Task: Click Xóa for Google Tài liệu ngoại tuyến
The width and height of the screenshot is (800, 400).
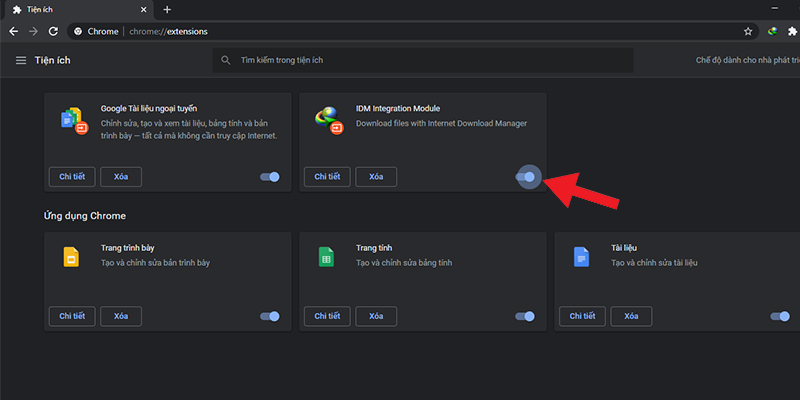Action: 121,177
